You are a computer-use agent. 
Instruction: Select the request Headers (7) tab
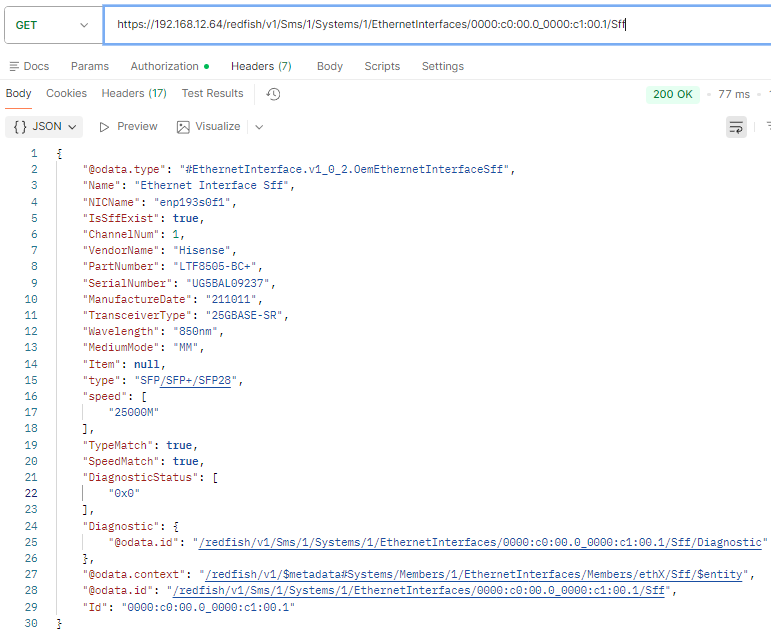click(x=261, y=66)
